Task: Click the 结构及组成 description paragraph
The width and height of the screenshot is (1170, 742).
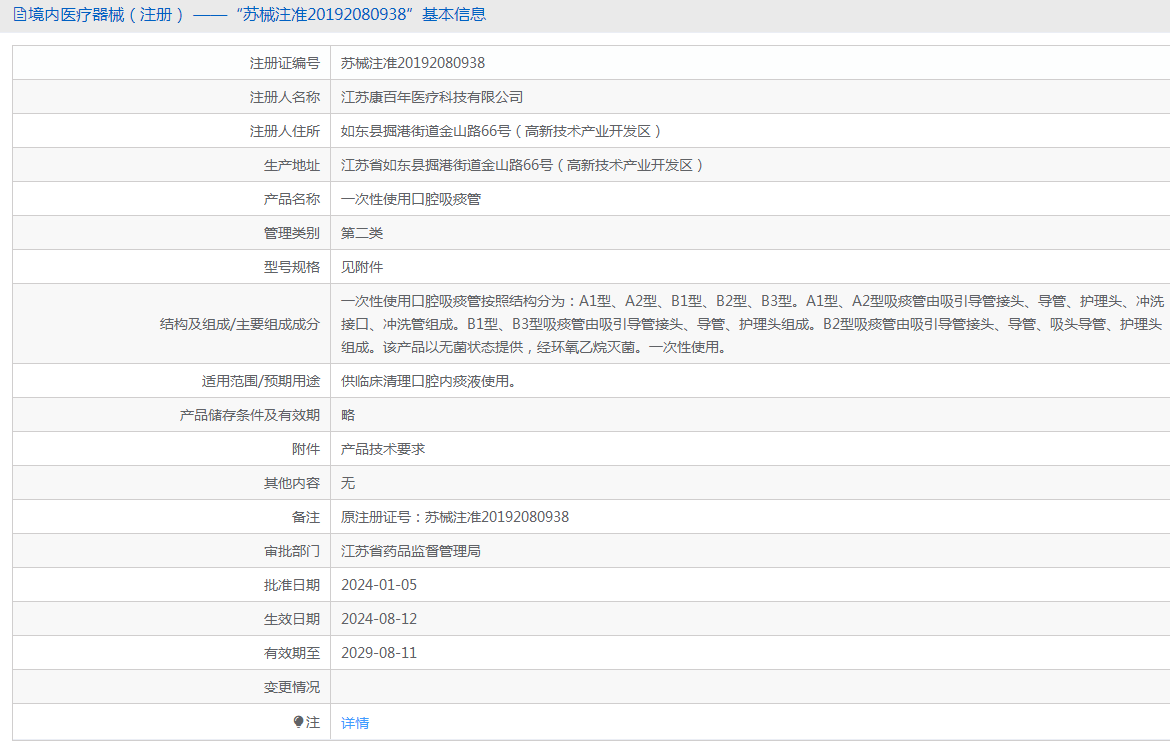Action: point(752,324)
